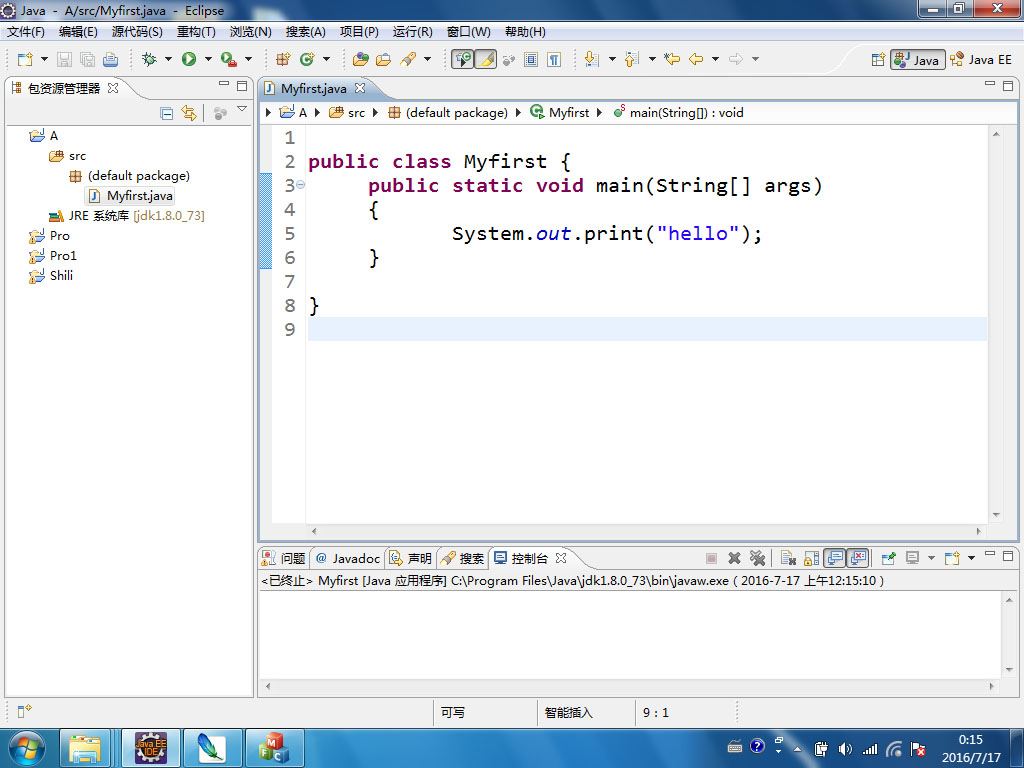This screenshot has height=768, width=1024.
Task: Open the 运行(R) menu
Action: (x=412, y=32)
